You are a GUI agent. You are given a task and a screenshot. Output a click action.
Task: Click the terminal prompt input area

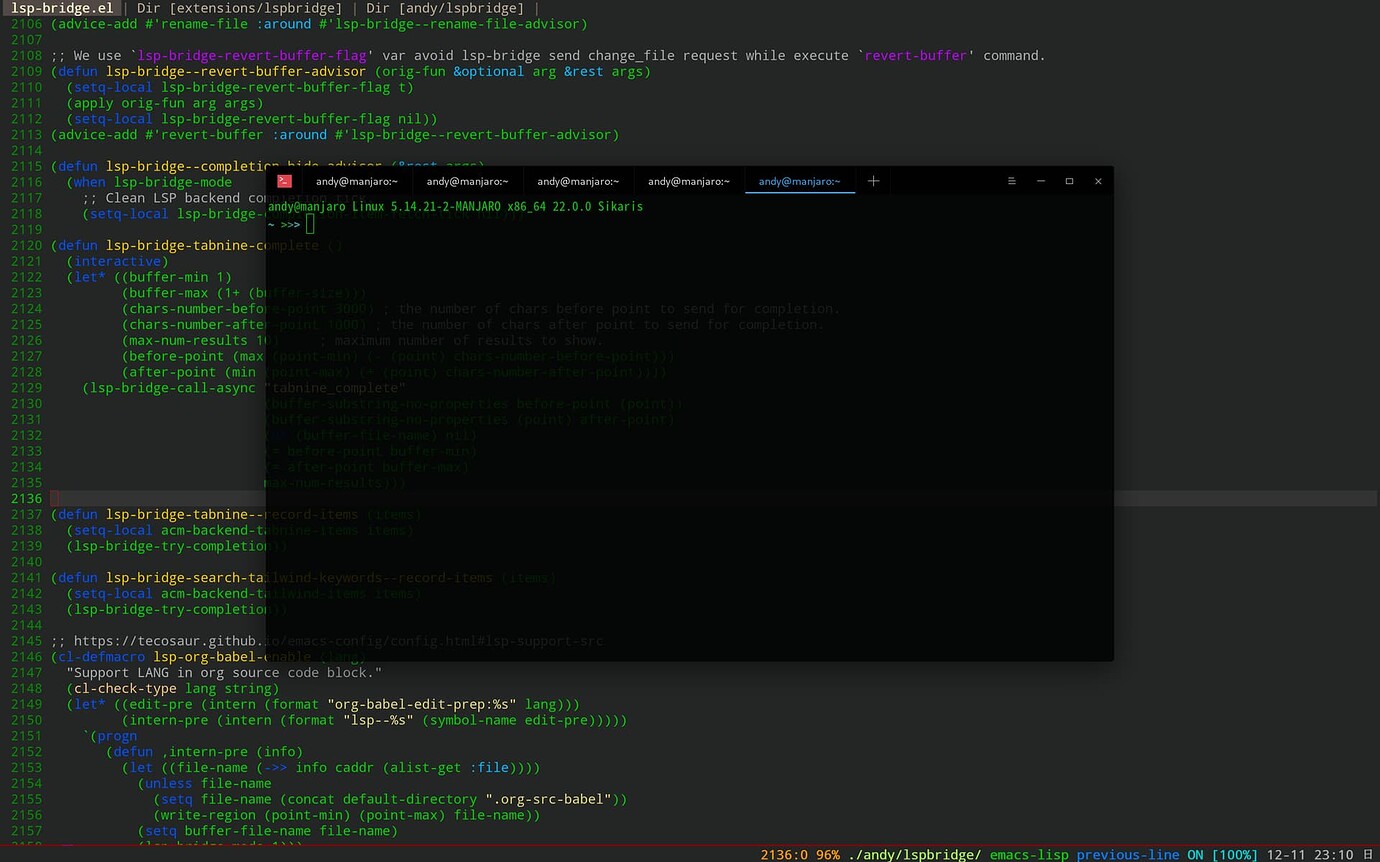(310, 224)
